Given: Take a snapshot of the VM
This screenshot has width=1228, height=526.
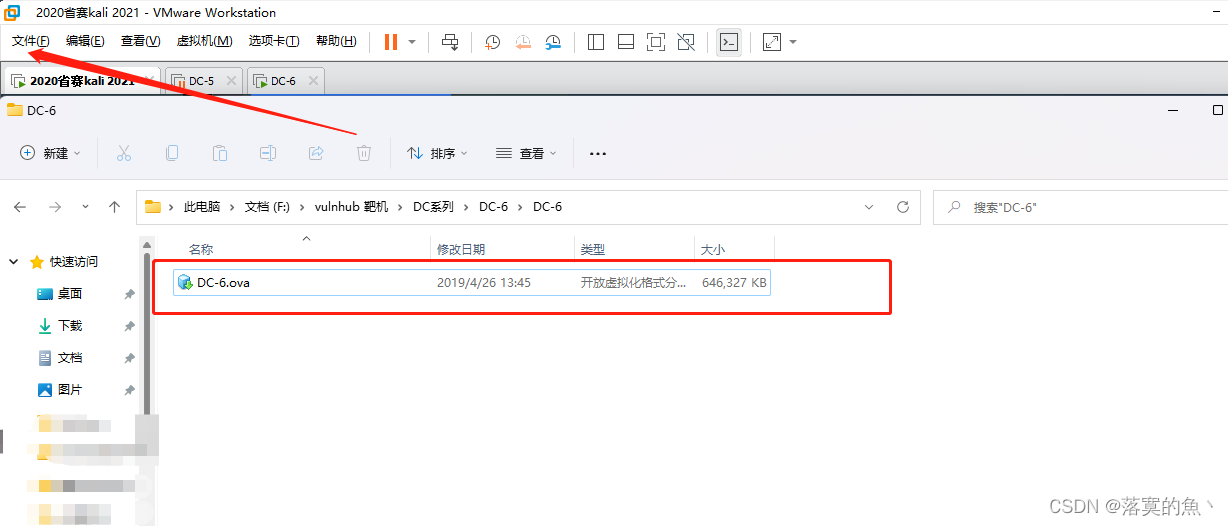Looking at the screenshot, I should coord(493,42).
